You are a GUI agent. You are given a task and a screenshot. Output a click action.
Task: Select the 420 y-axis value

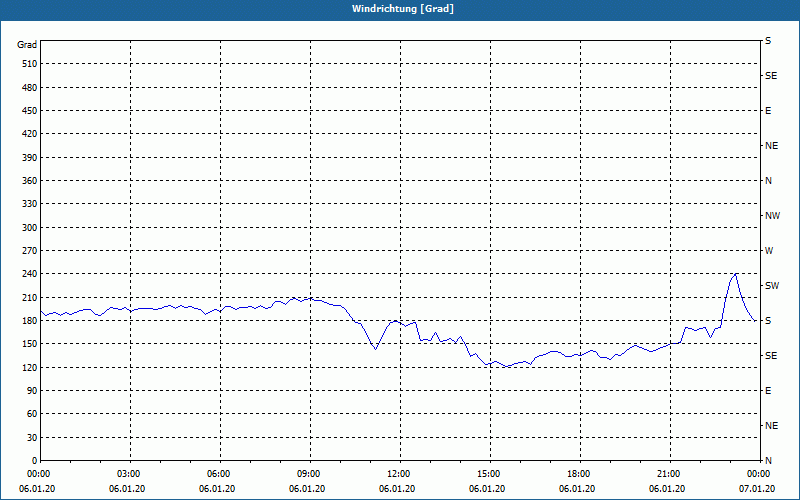pos(30,134)
